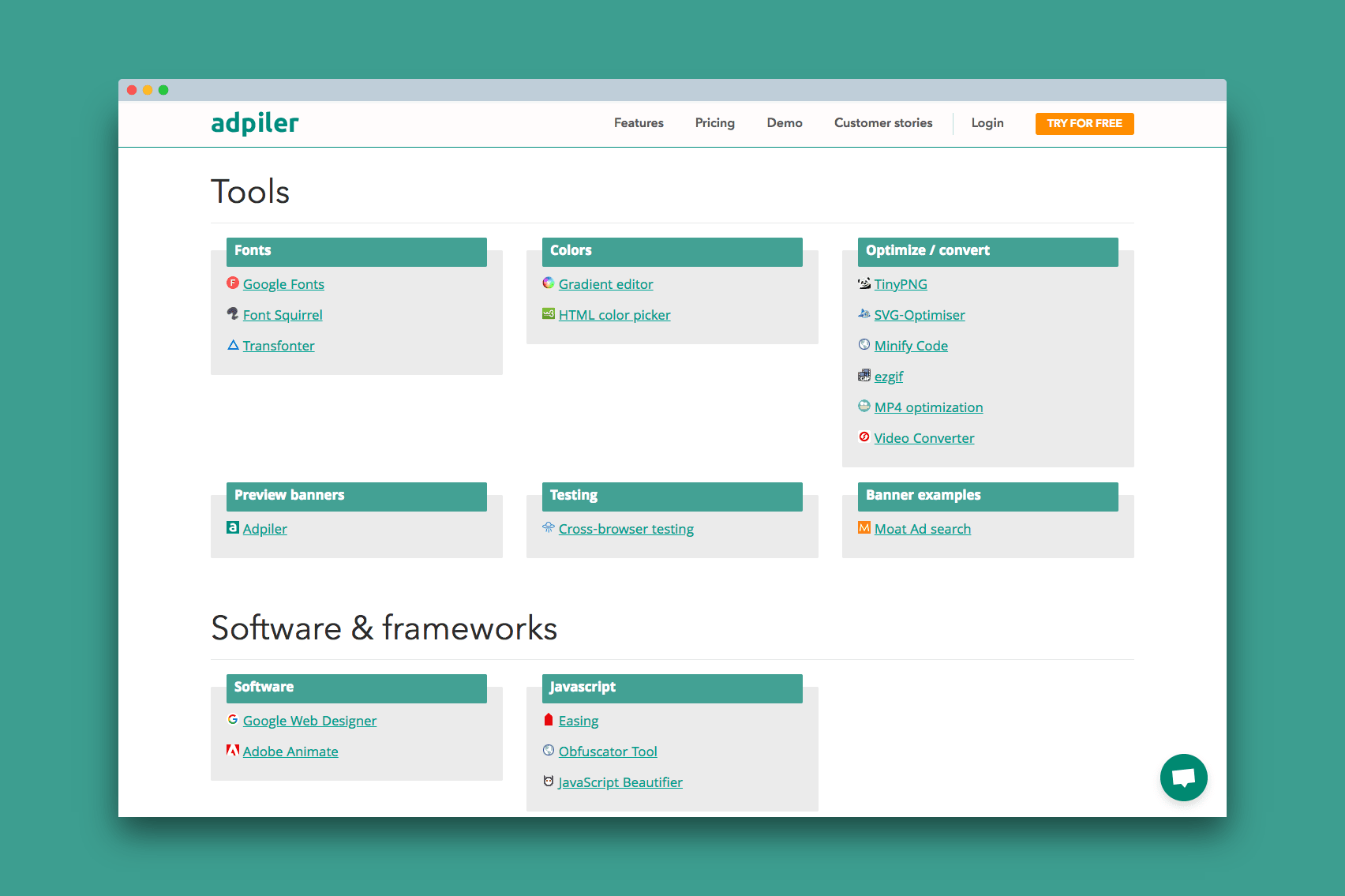
Task: Open the Pricing page
Action: pyautogui.click(x=715, y=123)
